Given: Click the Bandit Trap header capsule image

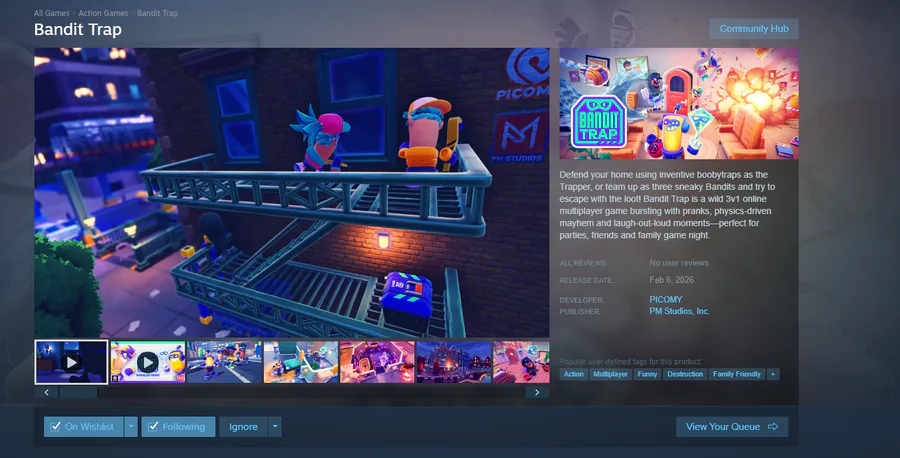Looking at the screenshot, I should click(x=679, y=103).
